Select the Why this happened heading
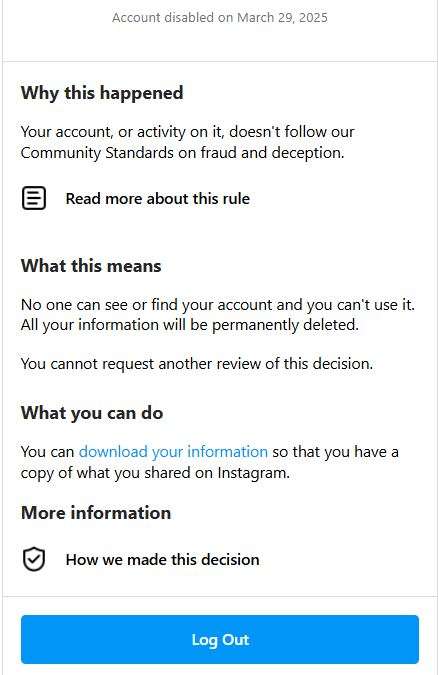The image size is (438, 675). pos(102,93)
